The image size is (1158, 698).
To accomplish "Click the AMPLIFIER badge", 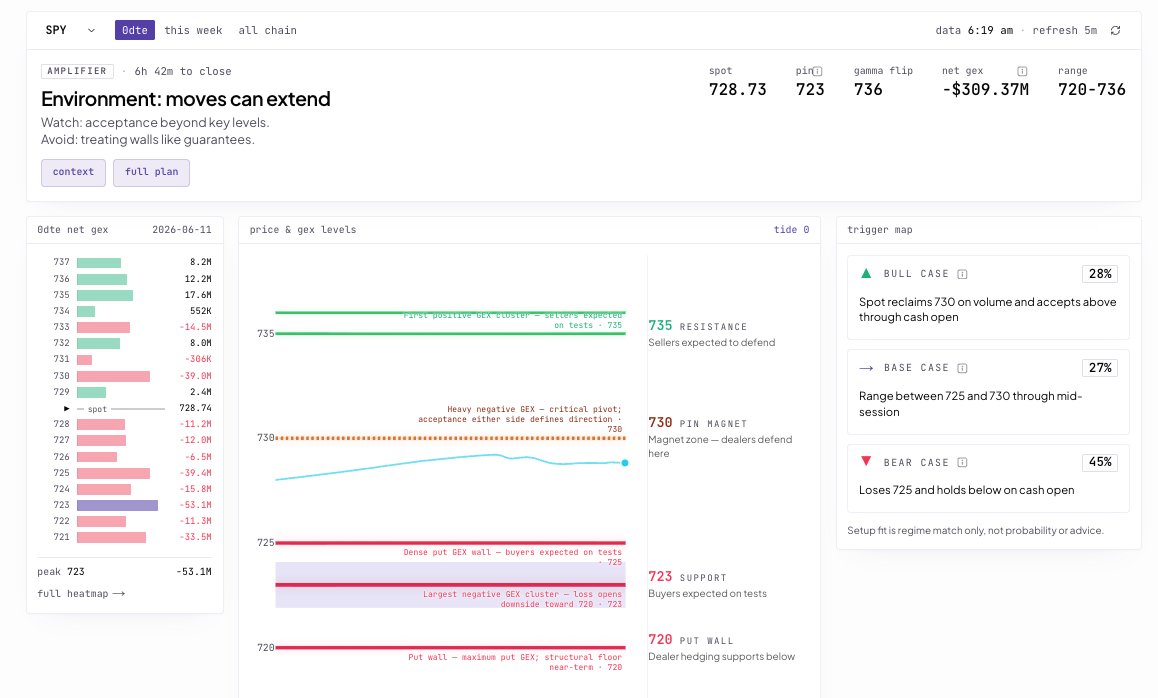I will [x=77, y=71].
